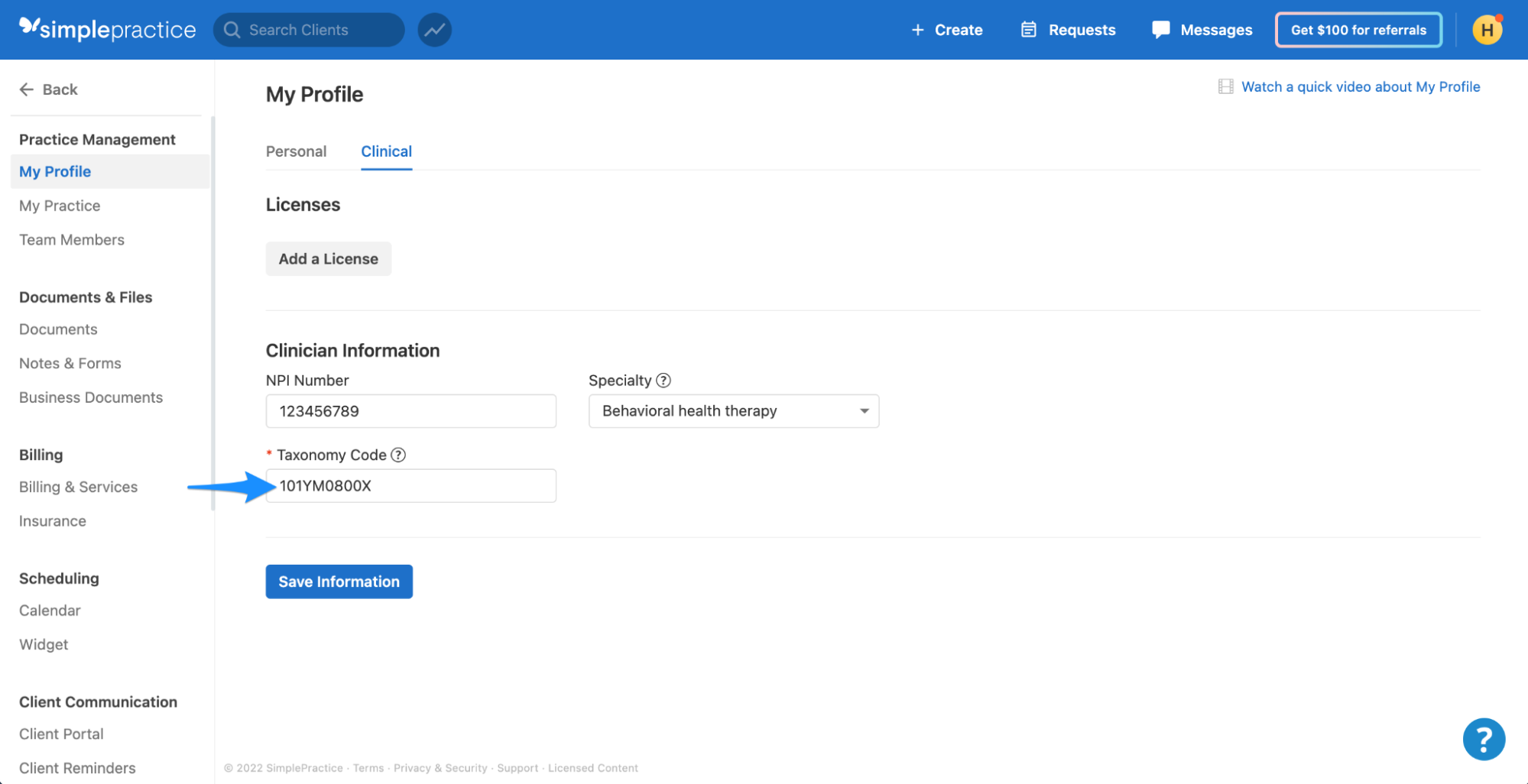The image size is (1528, 784).
Task: Open the activity trend icon beside search bar
Action: pos(434,29)
